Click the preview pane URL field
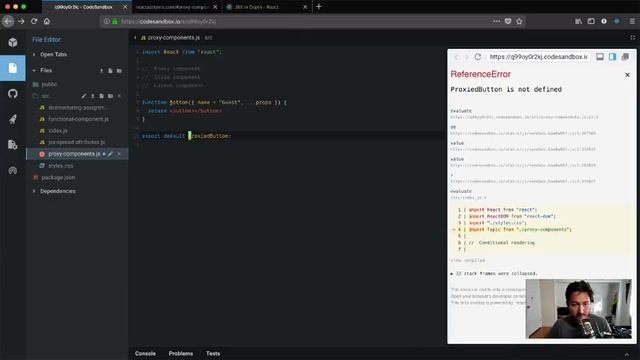640x360 pixels. pos(538,57)
